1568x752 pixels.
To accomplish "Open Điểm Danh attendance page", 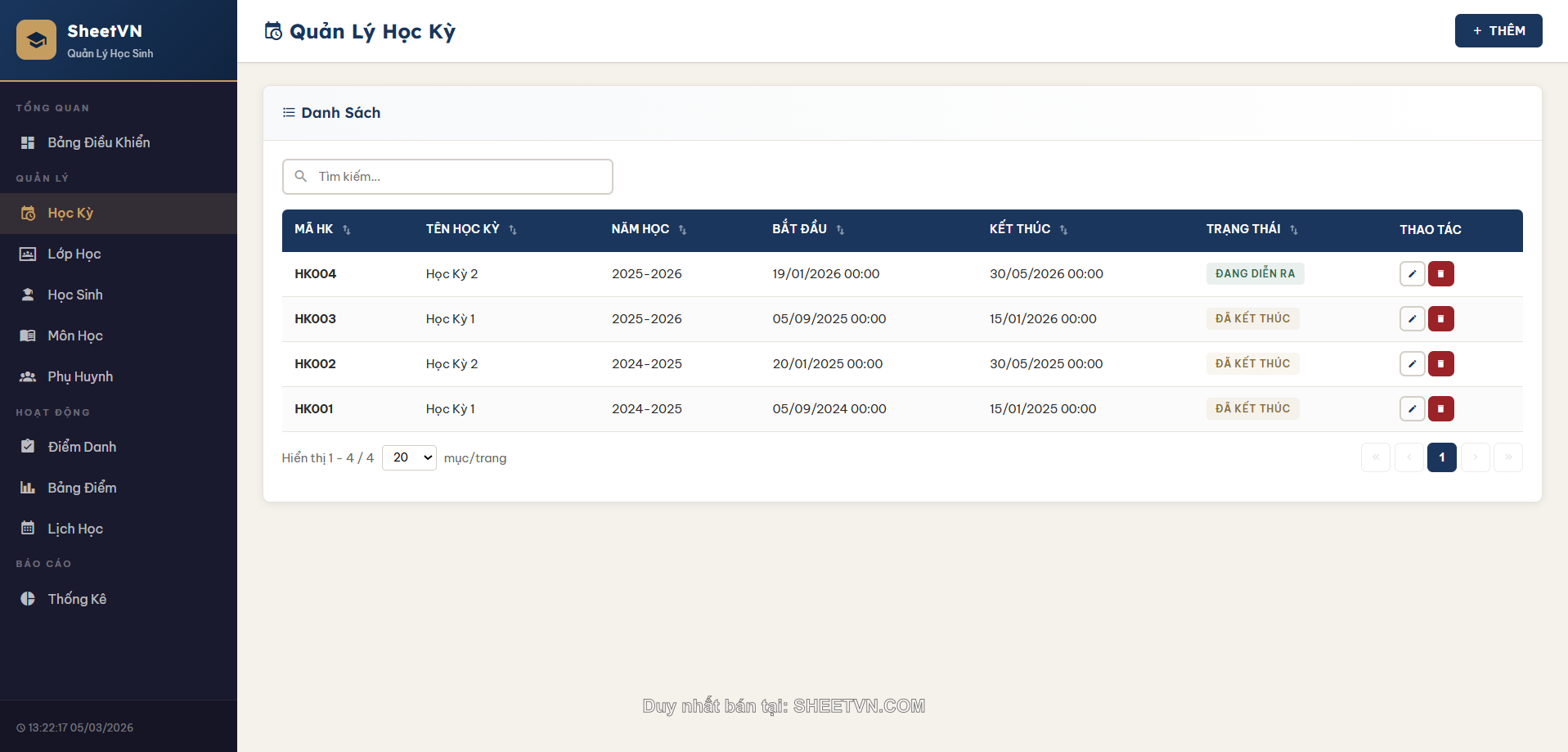I will pos(82,447).
